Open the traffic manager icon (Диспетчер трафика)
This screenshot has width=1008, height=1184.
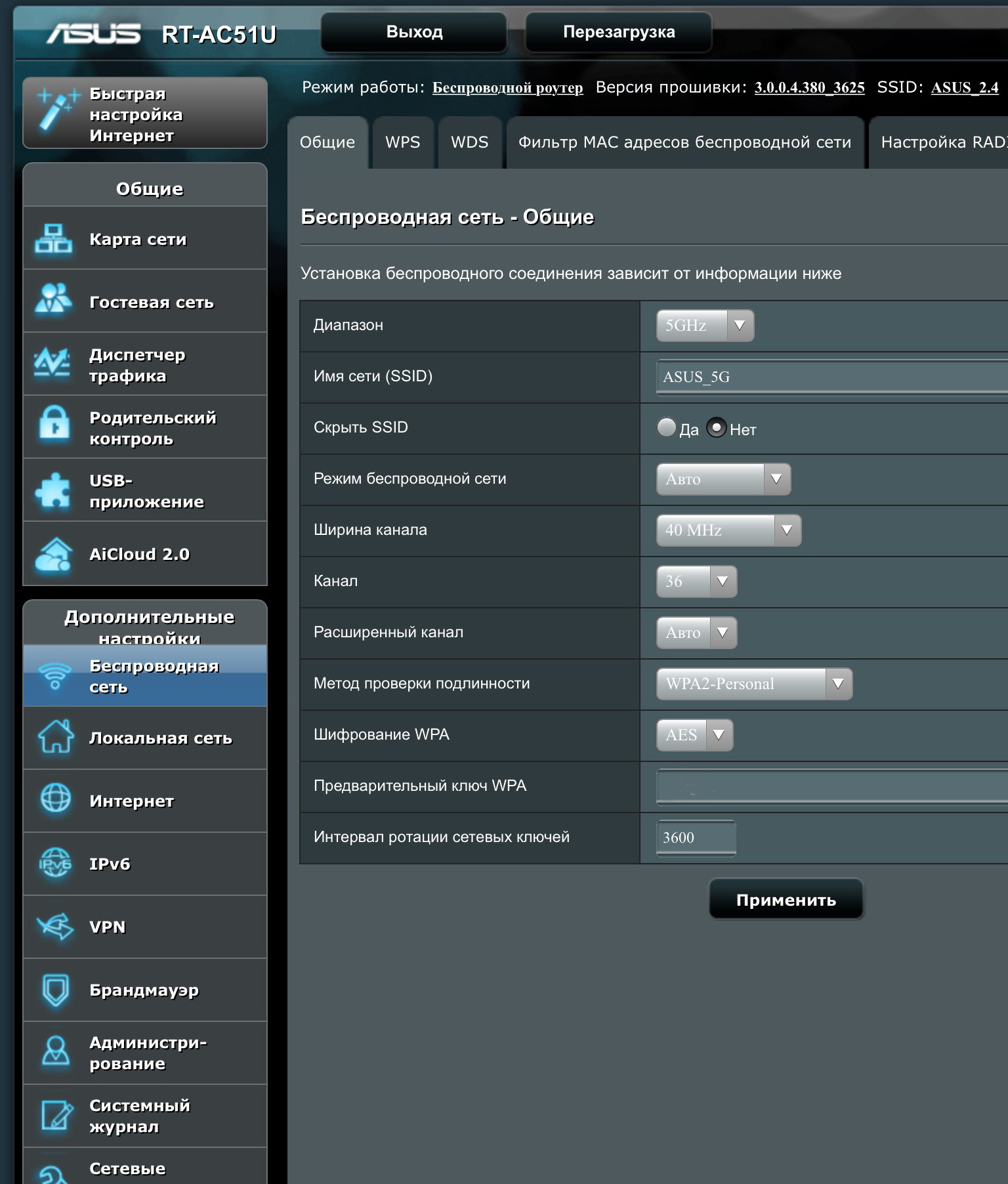[x=52, y=364]
